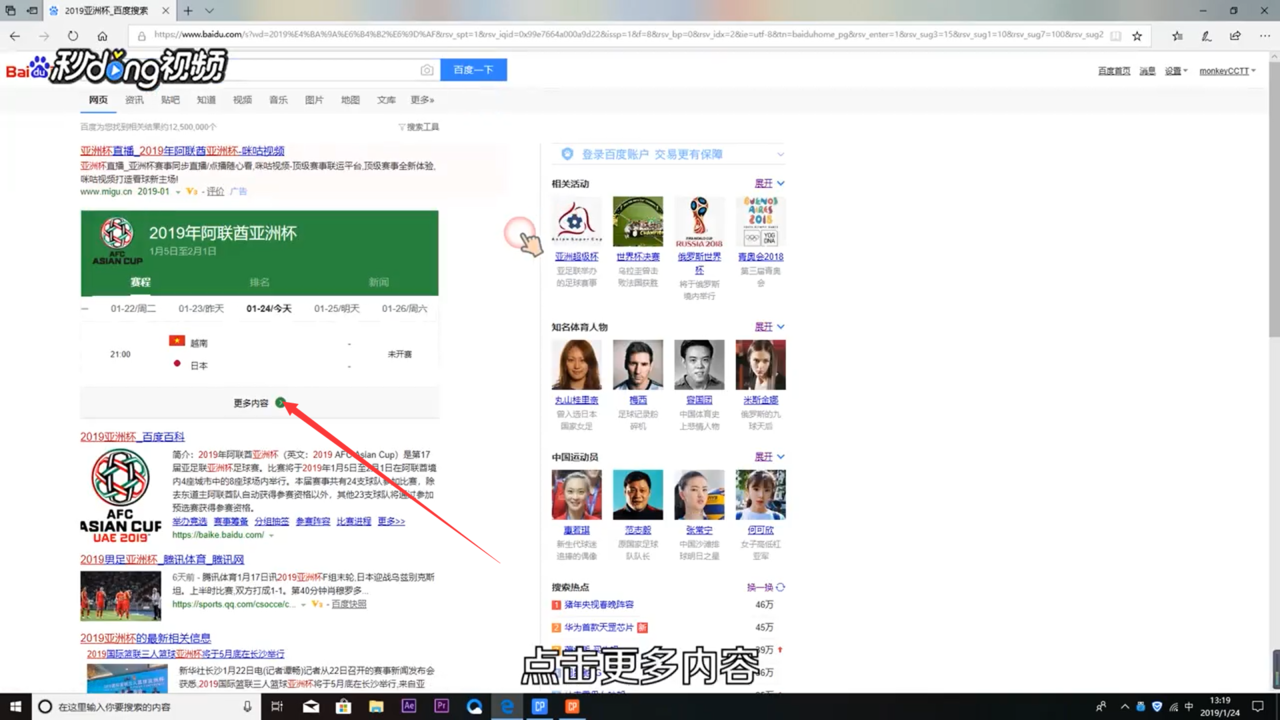Refresh the search hotspots list icon
1280x720 pixels.
(x=781, y=587)
